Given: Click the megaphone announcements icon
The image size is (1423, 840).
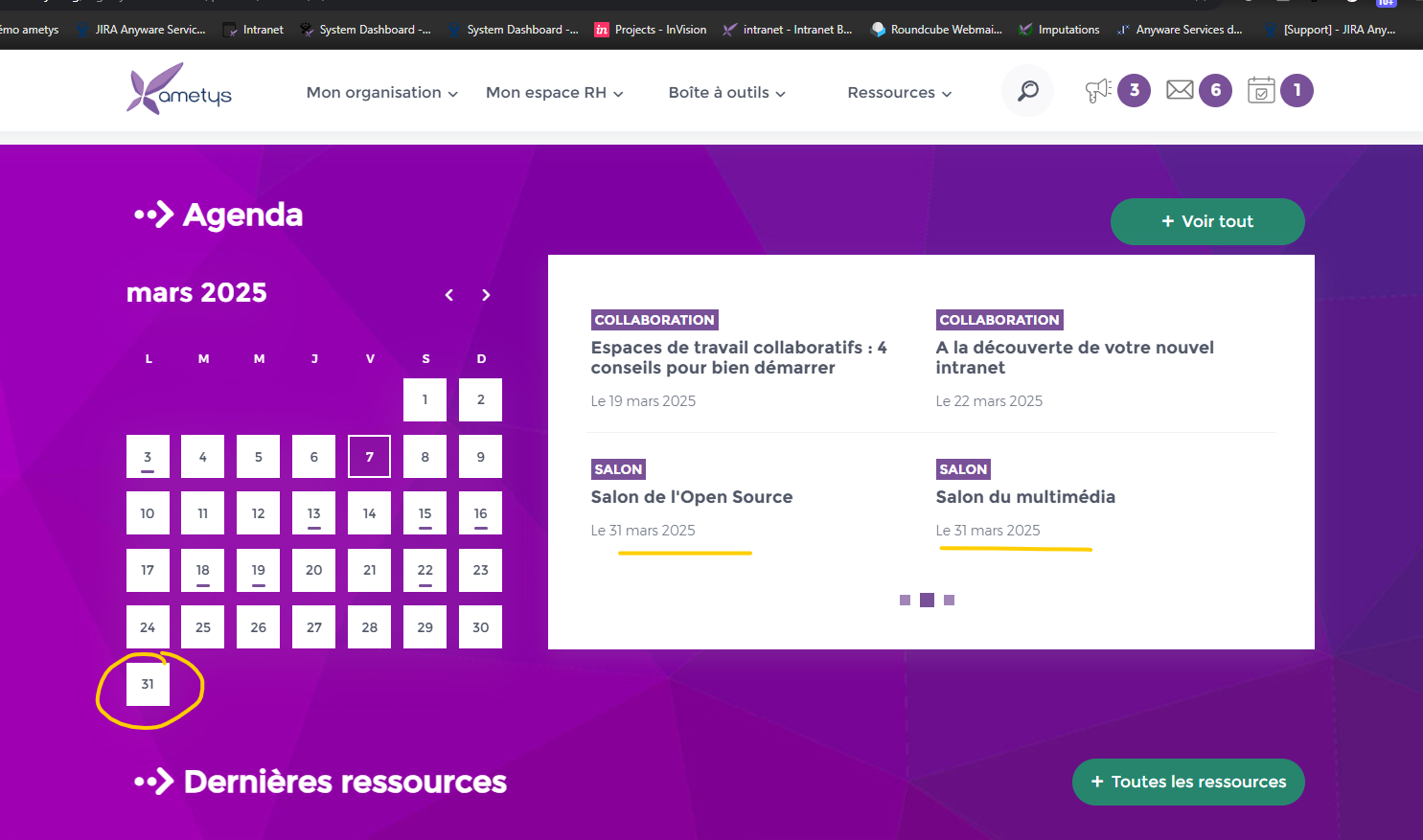Looking at the screenshot, I should point(1098,91).
